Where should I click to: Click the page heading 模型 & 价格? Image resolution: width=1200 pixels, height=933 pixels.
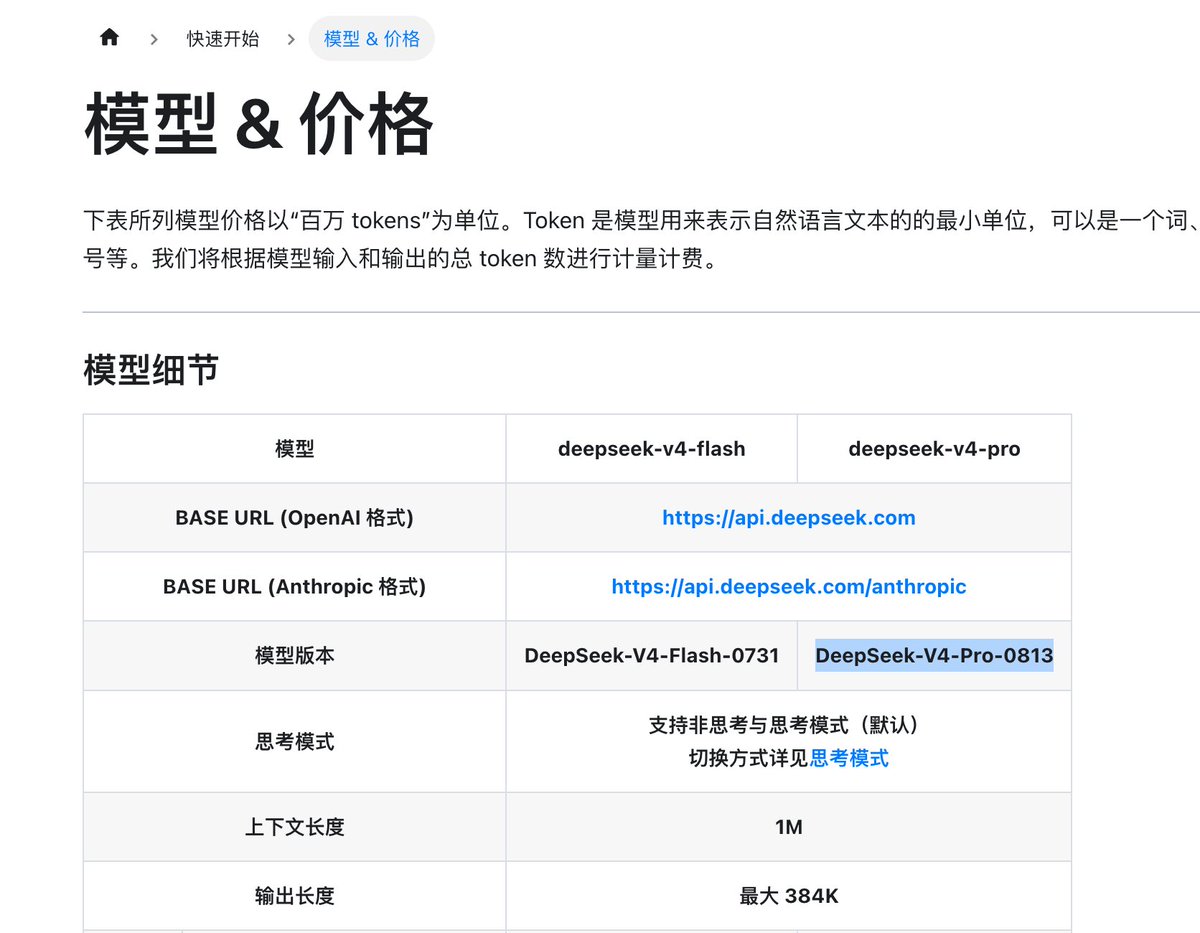[x=259, y=125]
